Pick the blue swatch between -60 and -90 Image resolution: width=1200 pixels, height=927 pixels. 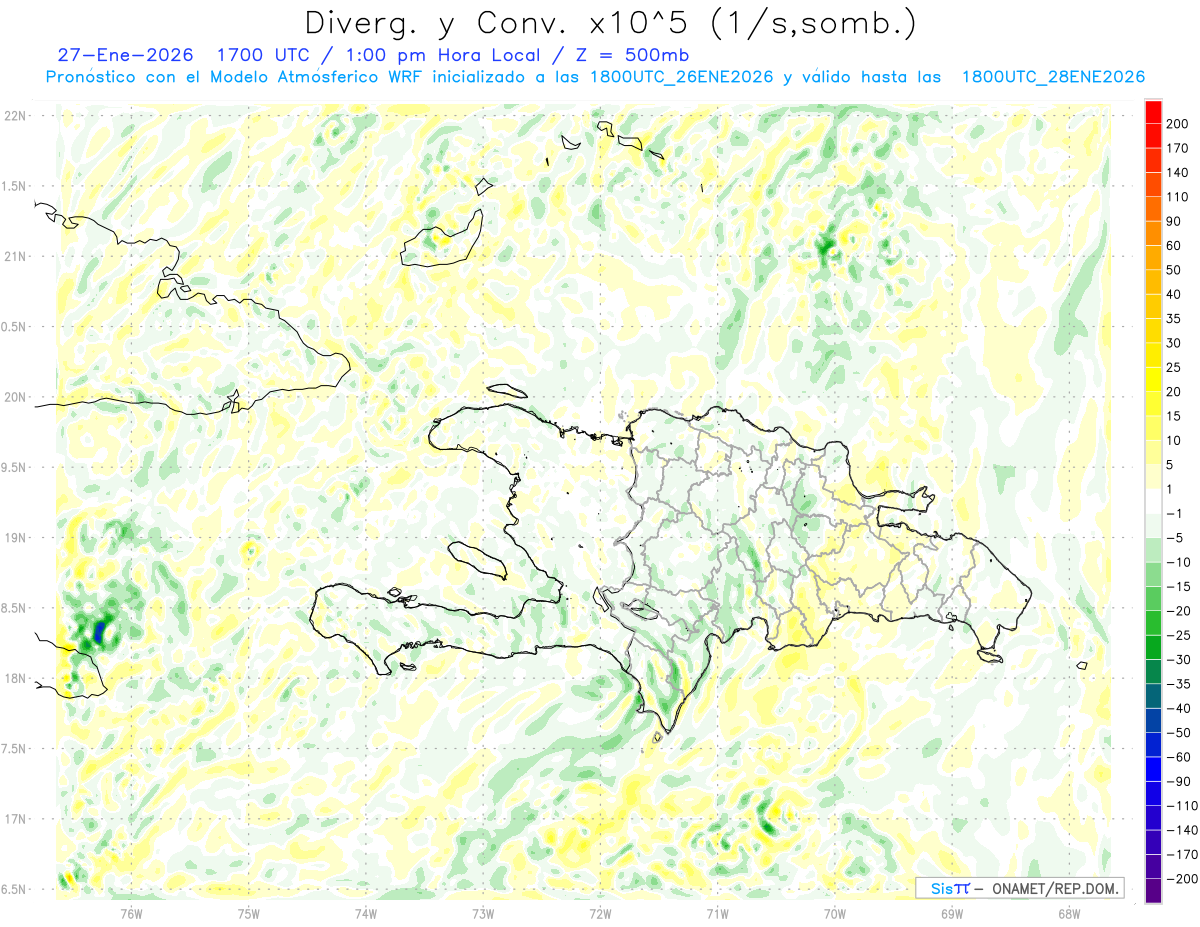coord(1153,769)
